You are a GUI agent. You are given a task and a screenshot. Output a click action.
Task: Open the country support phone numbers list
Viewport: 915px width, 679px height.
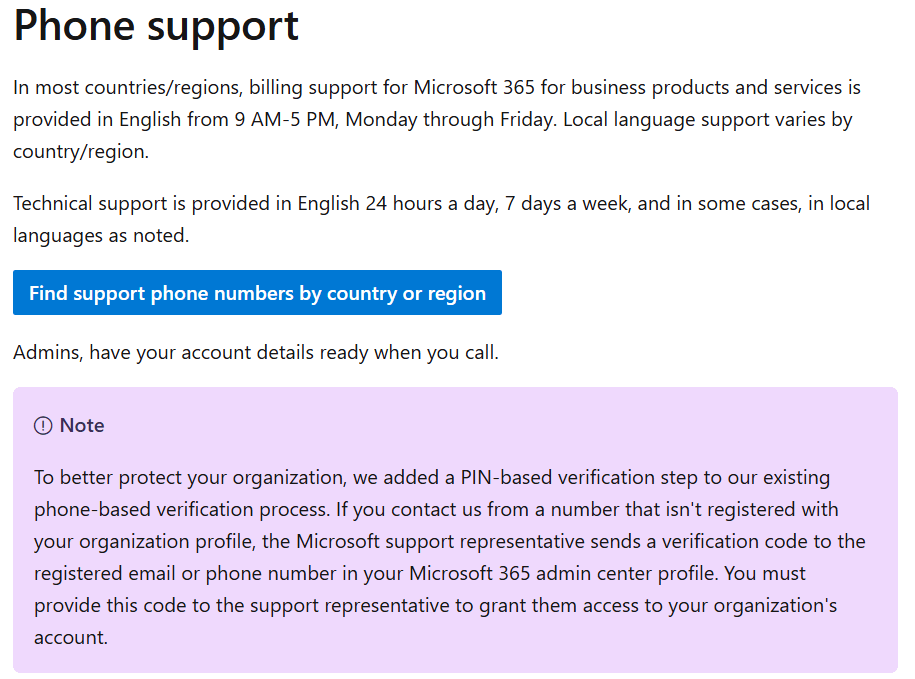(x=256, y=292)
